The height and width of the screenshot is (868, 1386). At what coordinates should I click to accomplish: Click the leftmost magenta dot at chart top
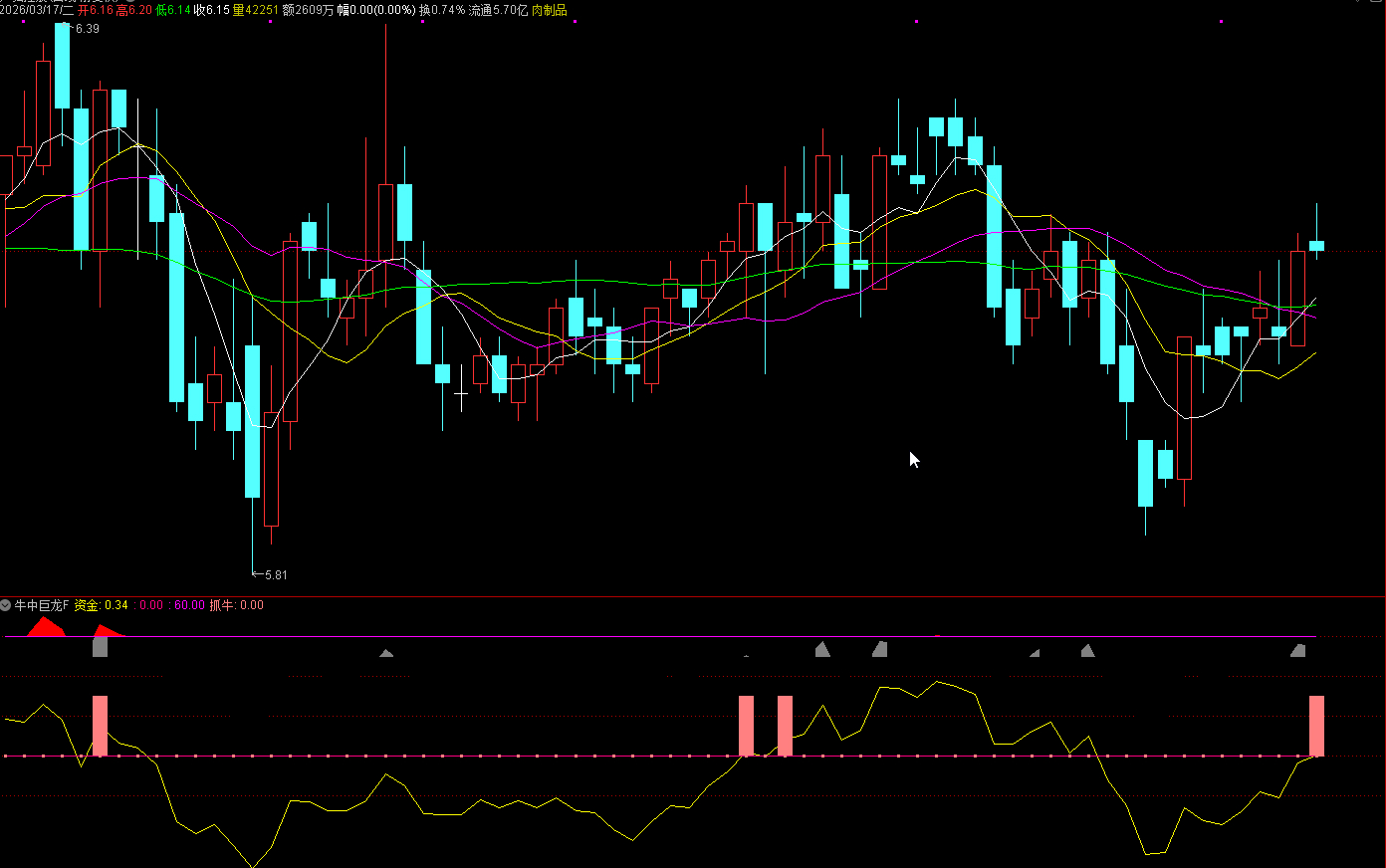click(23, 21)
